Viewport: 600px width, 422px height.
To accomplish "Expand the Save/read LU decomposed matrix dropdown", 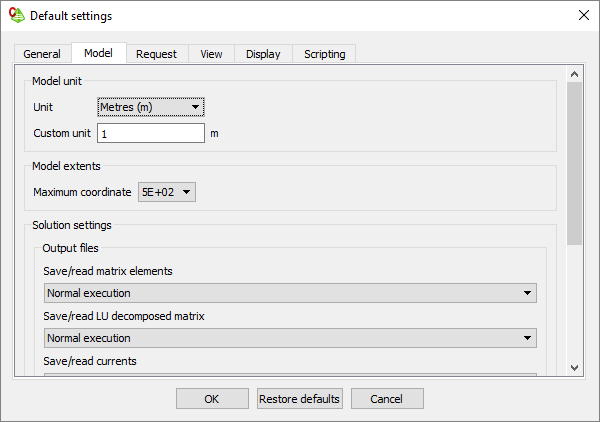I will (290, 338).
